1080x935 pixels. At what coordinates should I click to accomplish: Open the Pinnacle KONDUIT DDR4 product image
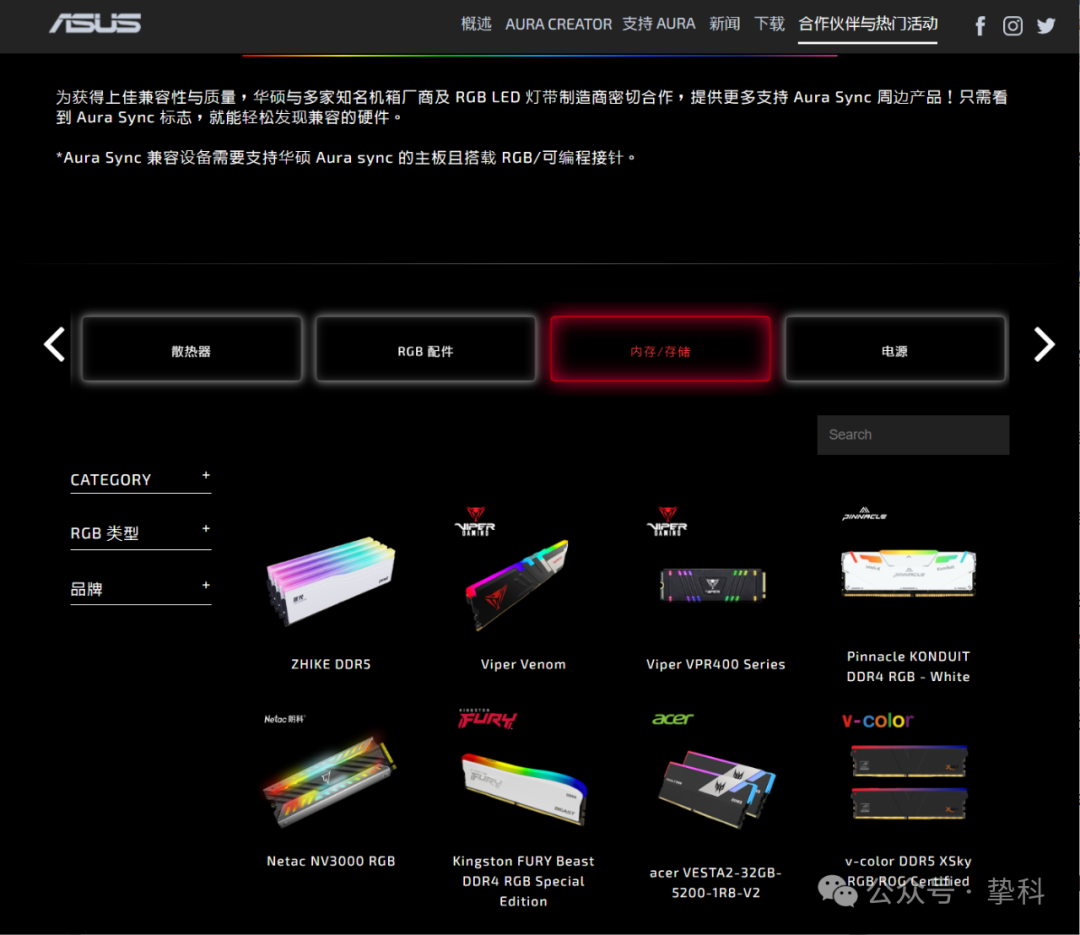click(x=908, y=573)
